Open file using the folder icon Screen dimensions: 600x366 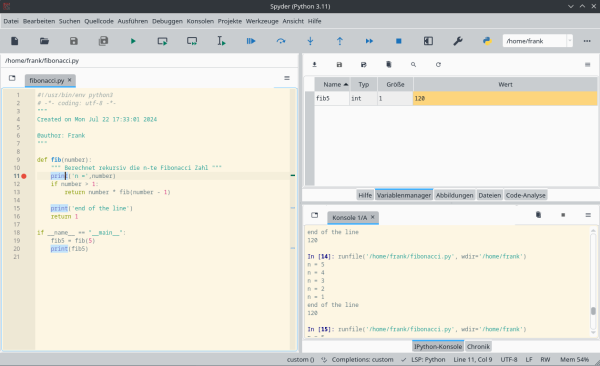44,41
